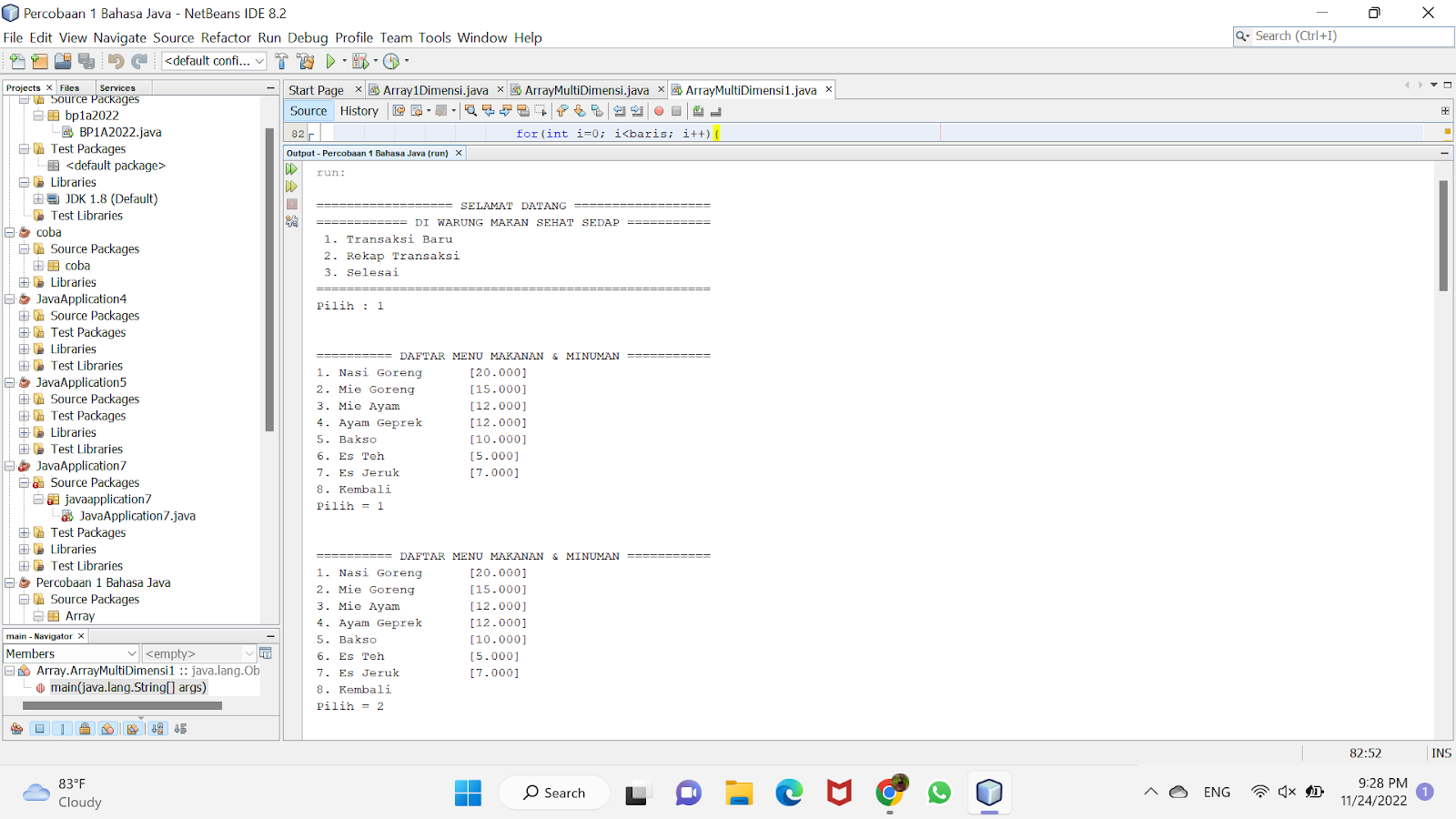1456x819 pixels.
Task: Toggle Show Non-Public Members lock icon
Action: tap(85, 729)
